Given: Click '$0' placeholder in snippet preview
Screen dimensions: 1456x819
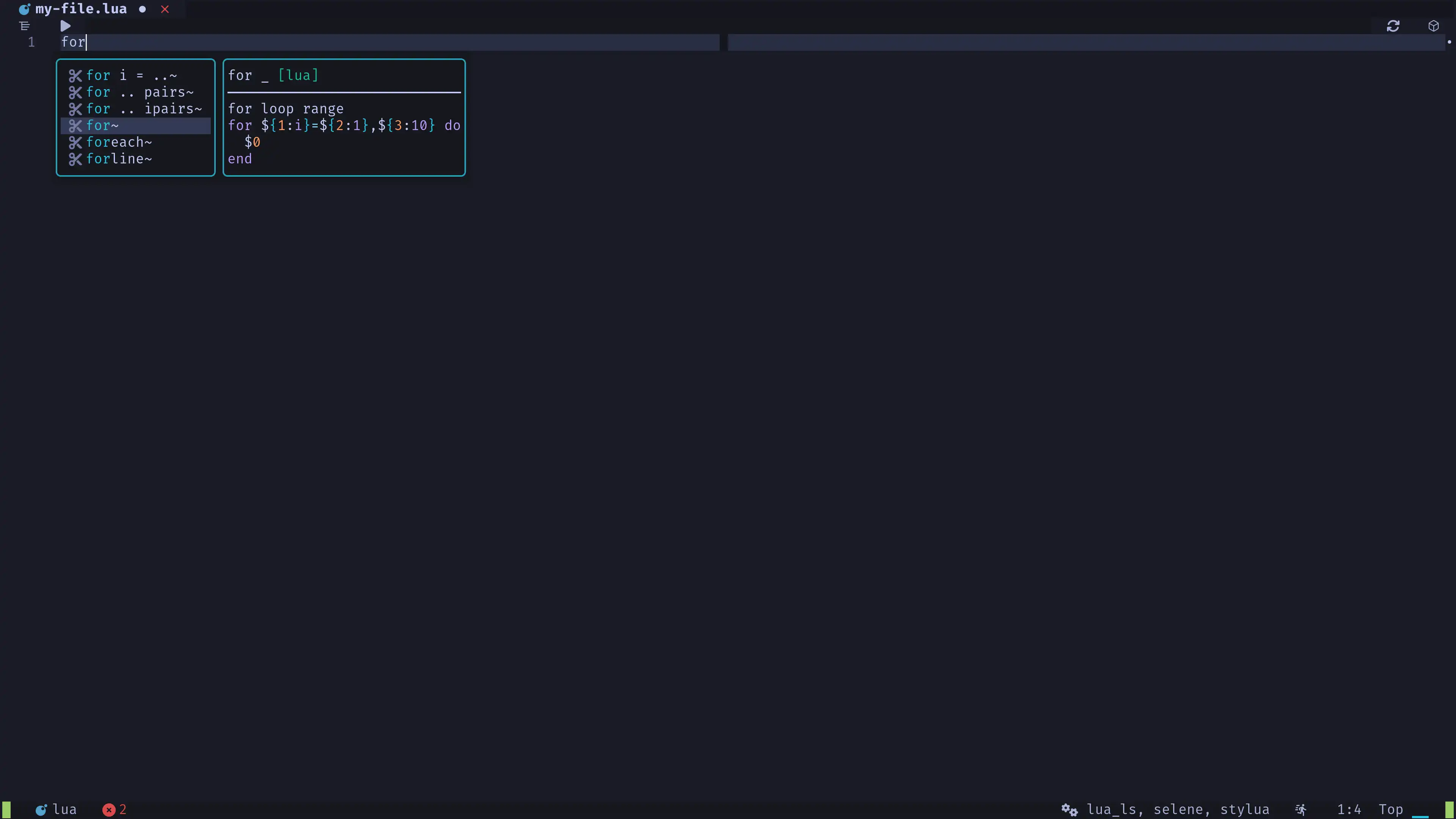Looking at the screenshot, I should click(x=252, y=142).
